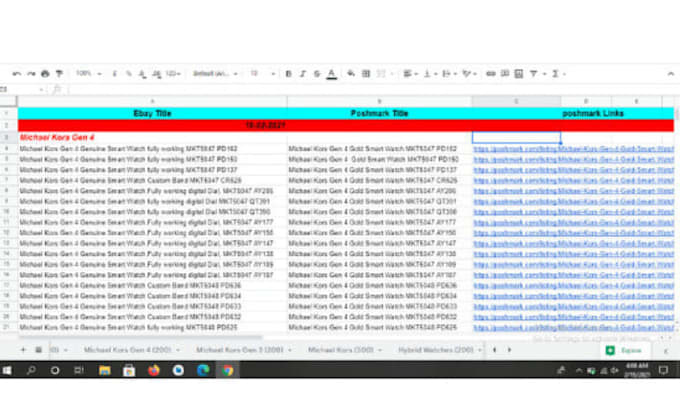
Task: Activate the paint format tool
Action: [x=59, y=74]
